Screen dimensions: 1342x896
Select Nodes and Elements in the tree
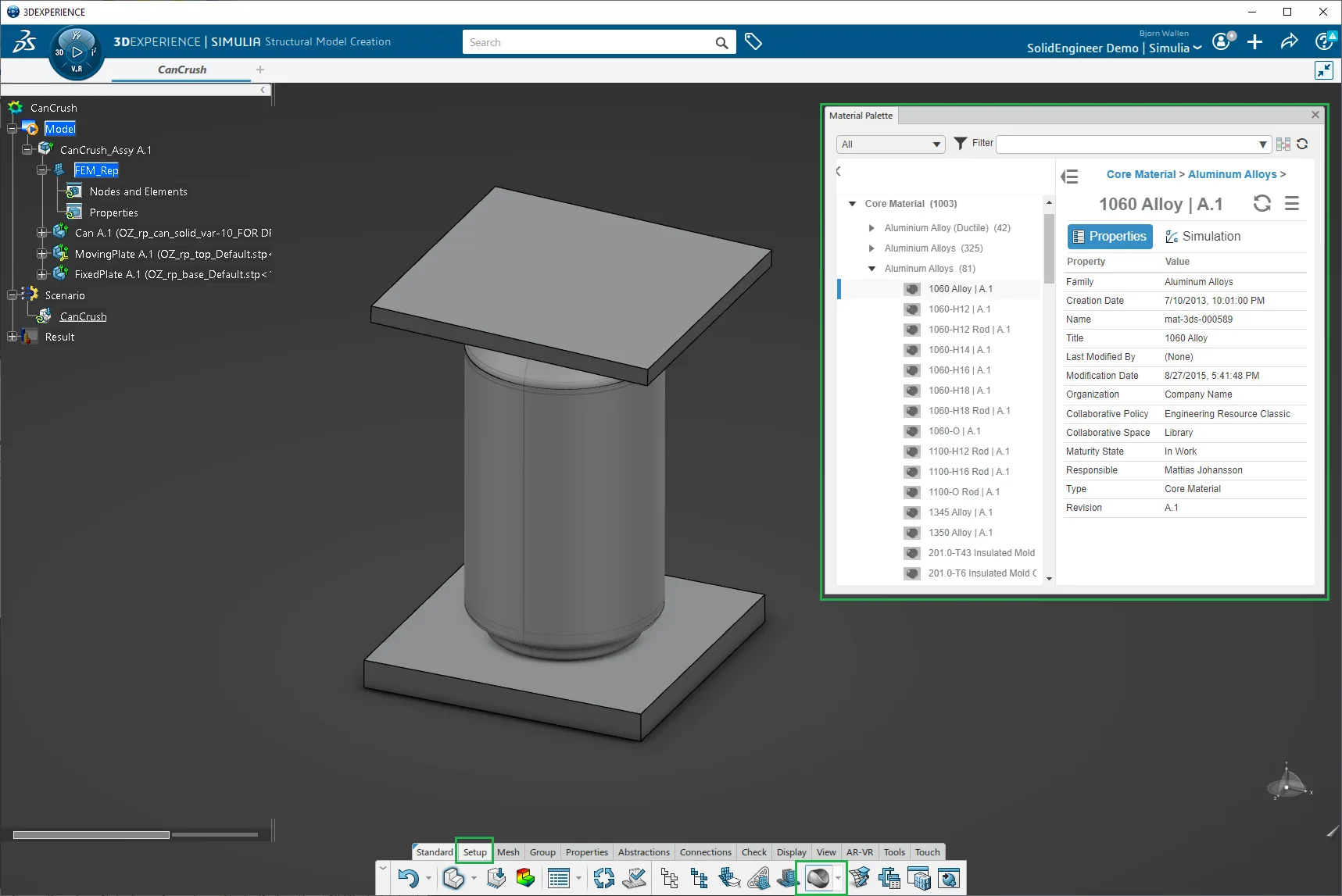click(138, 191)
